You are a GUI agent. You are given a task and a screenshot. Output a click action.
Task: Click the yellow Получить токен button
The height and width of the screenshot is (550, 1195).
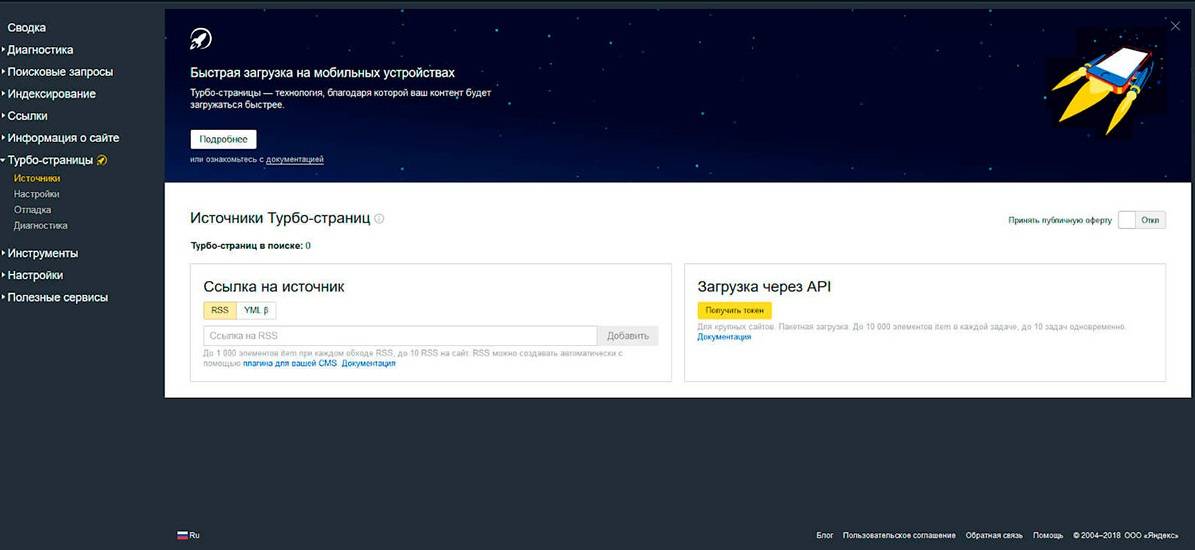tap(734, 310)
